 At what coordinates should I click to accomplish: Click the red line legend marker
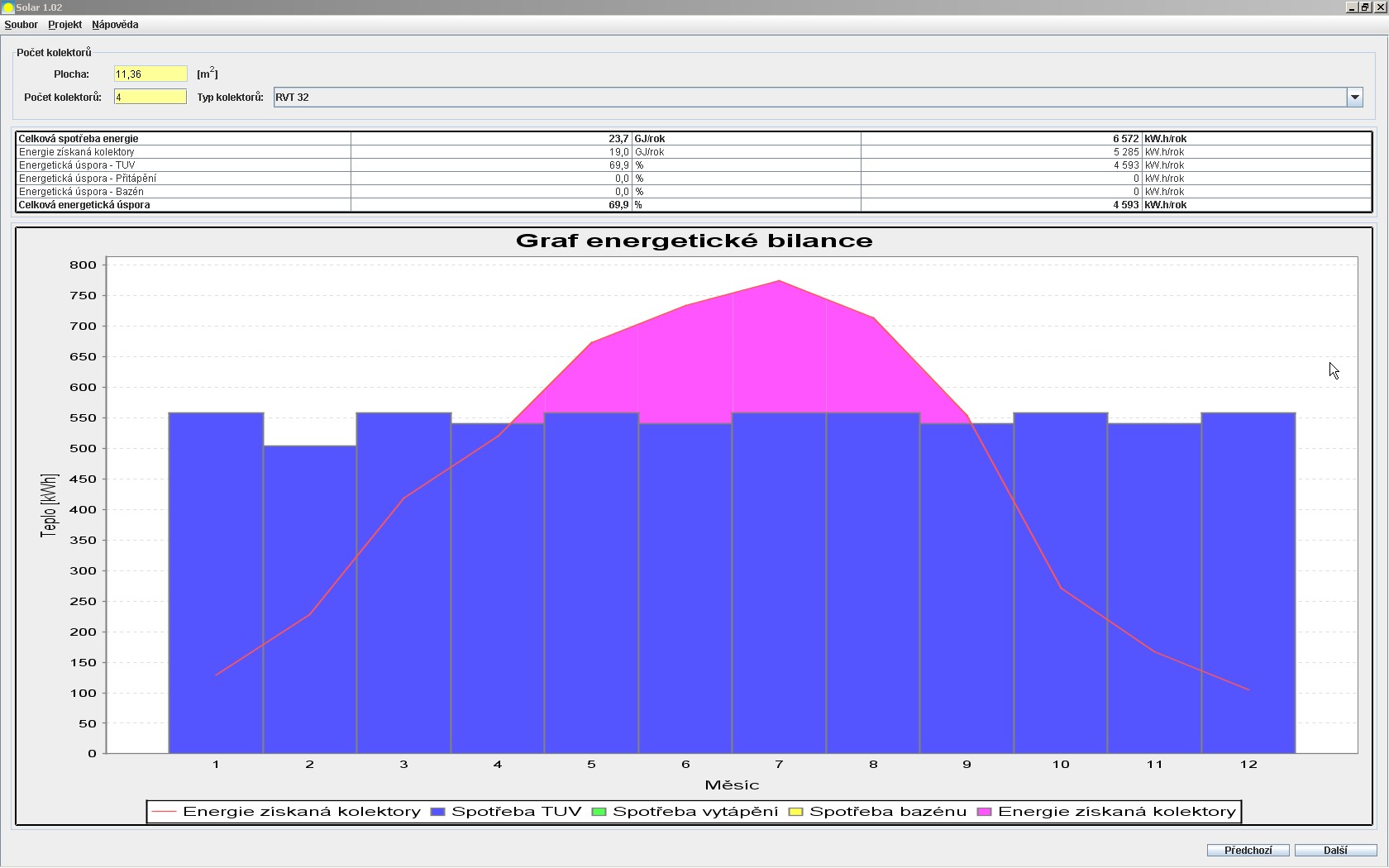click(x=165, y=812)
